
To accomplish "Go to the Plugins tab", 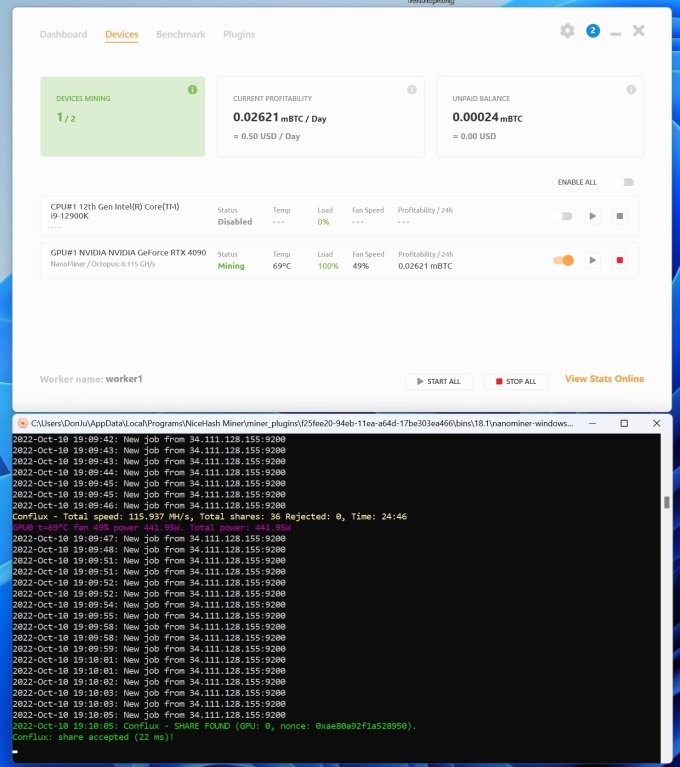I will (x=239, y=34).
